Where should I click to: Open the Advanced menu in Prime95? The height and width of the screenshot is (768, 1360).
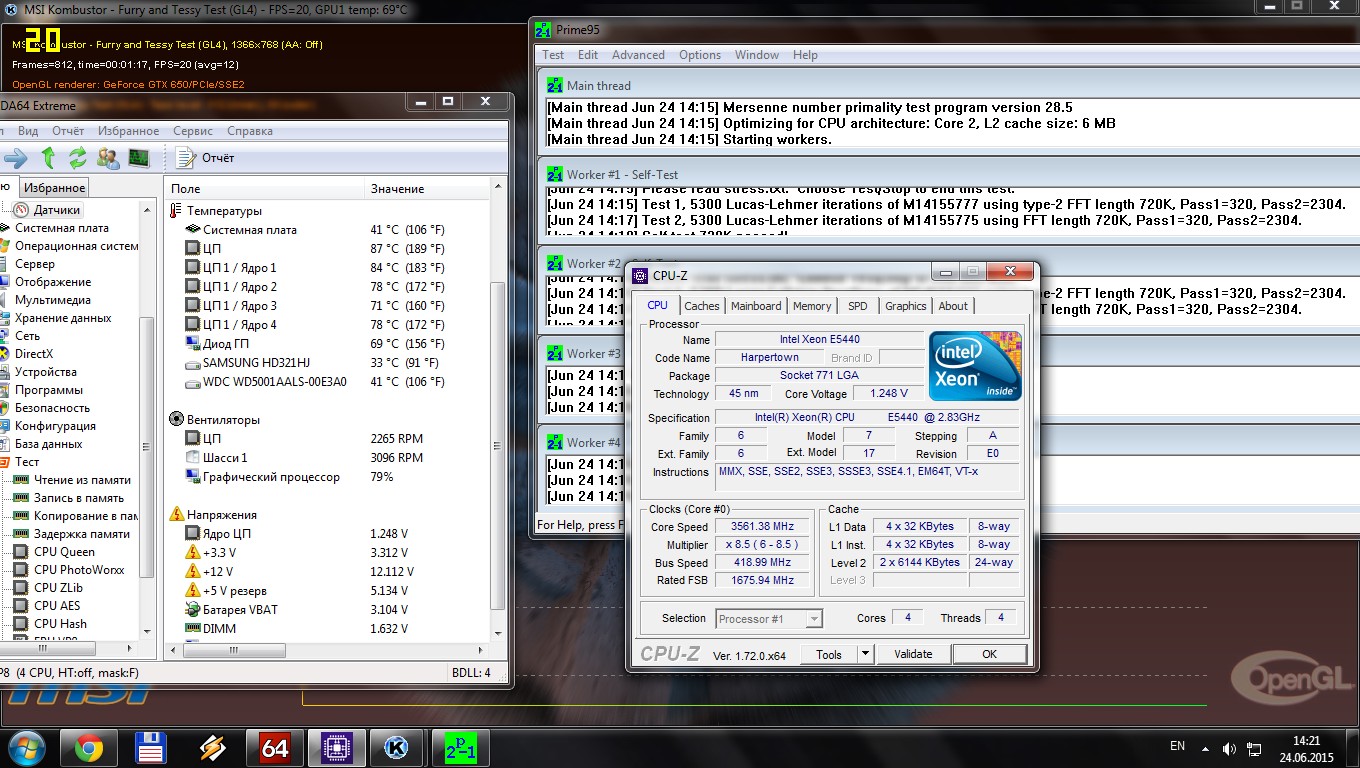point(638,55)
